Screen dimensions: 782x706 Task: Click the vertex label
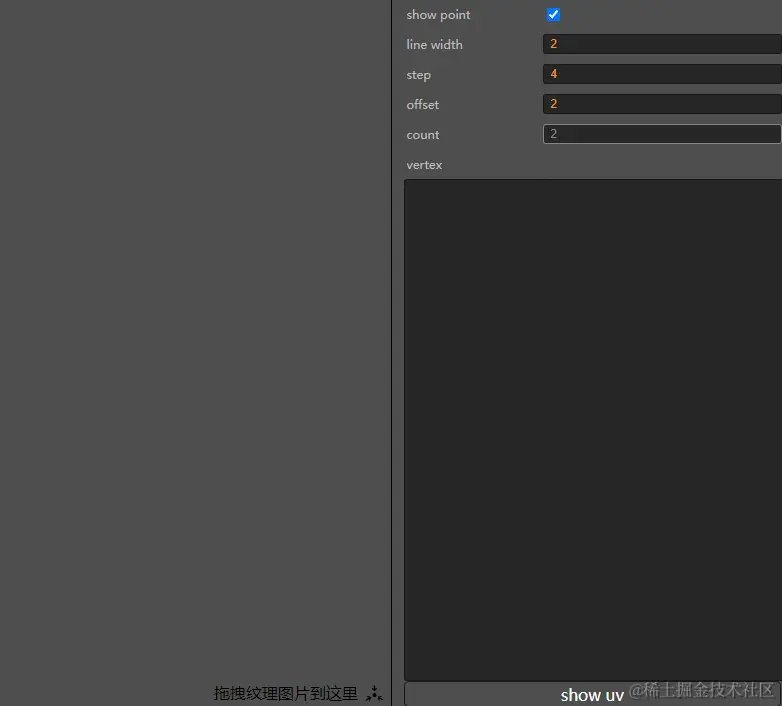424,165
